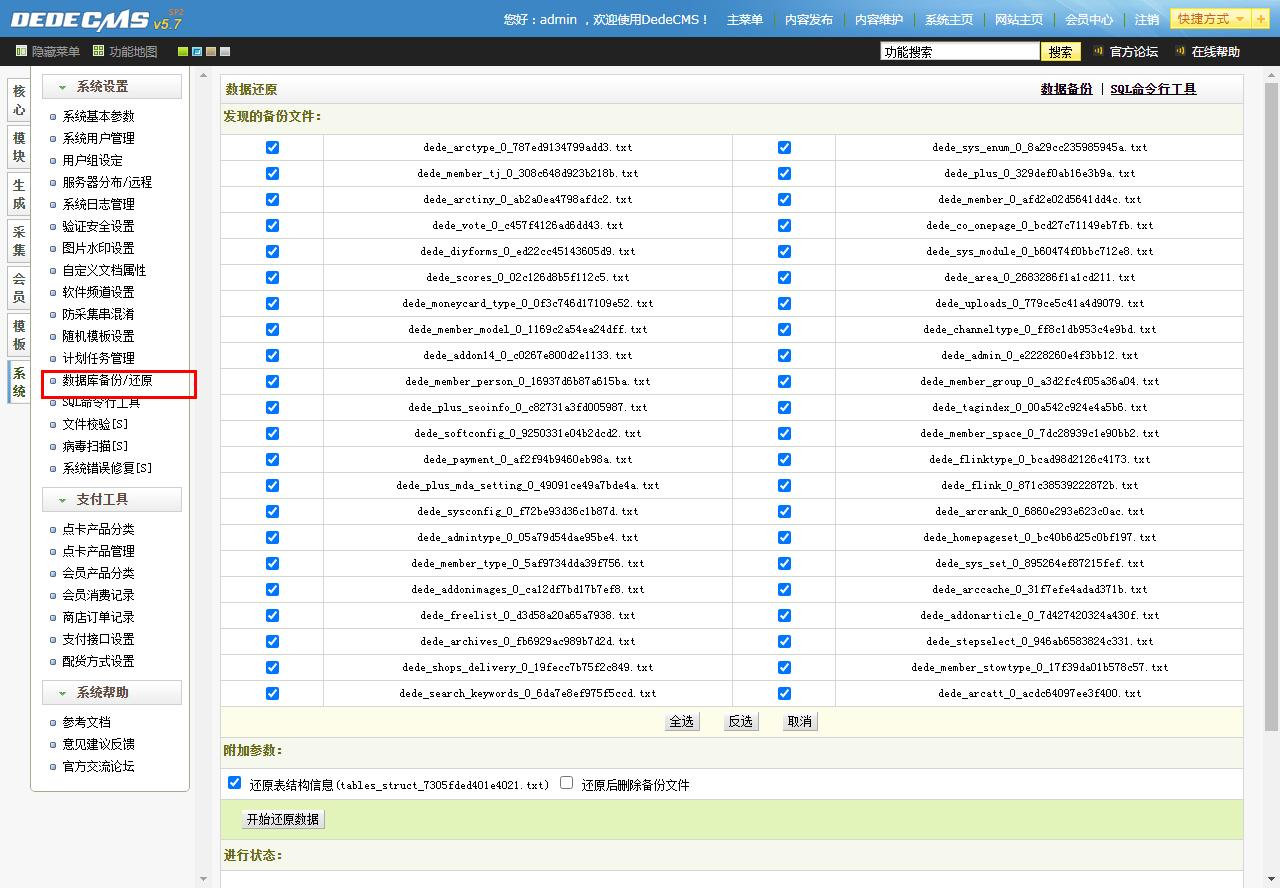Image resolution: width=1280 pixels, height=888 pixels.
Task: Click the 全选 select-all button
Action: [x=681, y=721]
